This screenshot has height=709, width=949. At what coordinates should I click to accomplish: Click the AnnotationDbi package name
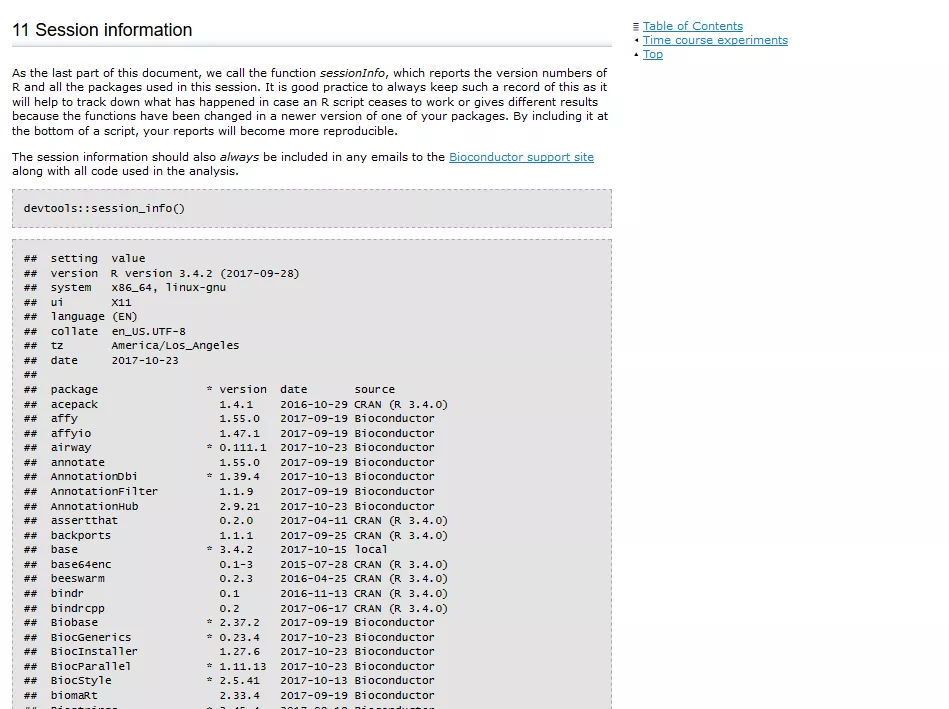point(94,477)
